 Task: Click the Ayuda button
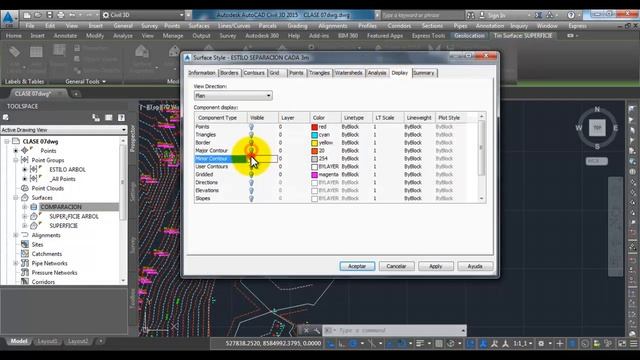pos(475,266)
